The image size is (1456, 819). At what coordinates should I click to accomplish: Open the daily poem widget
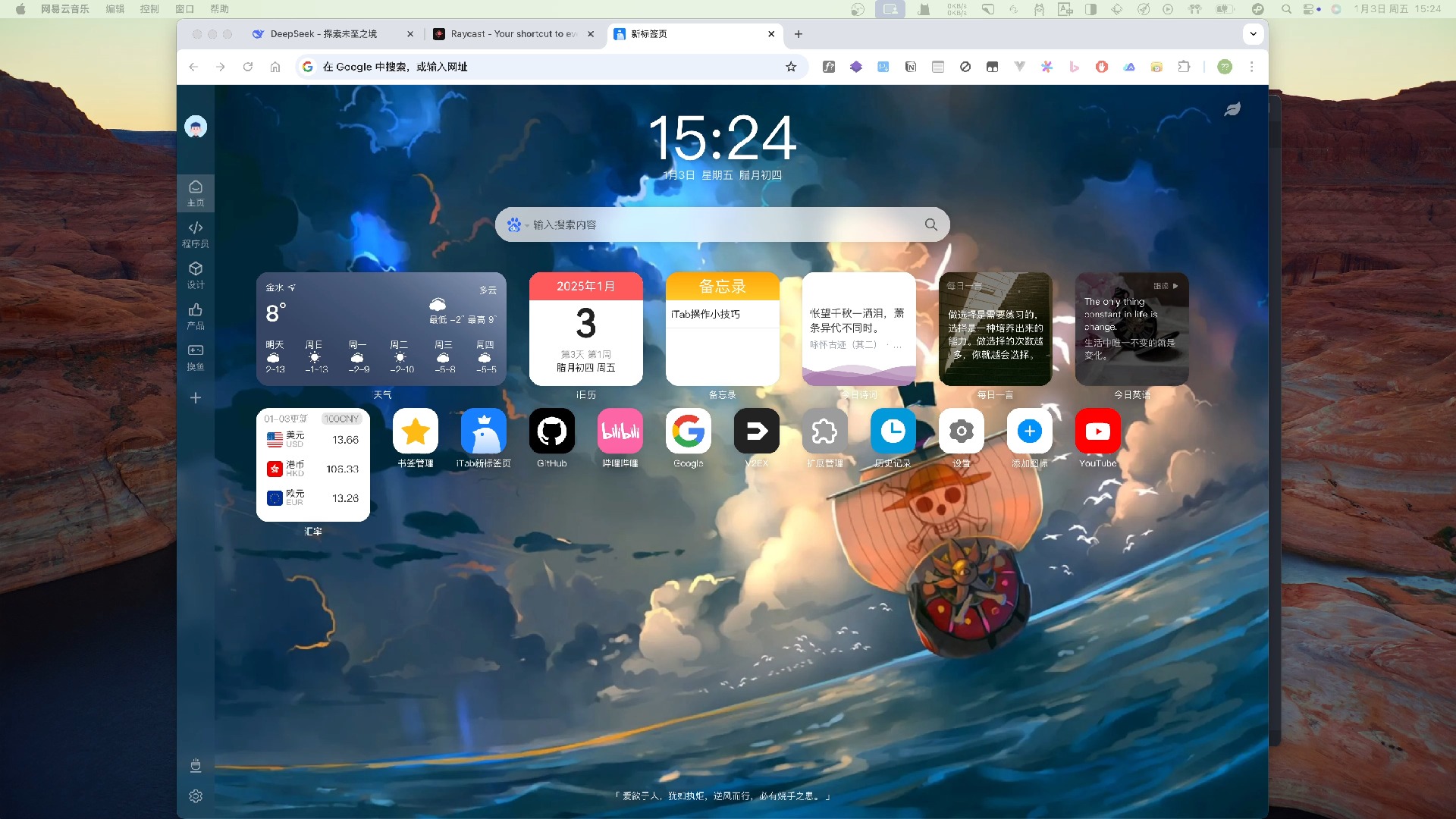click(x=859, y=329)
